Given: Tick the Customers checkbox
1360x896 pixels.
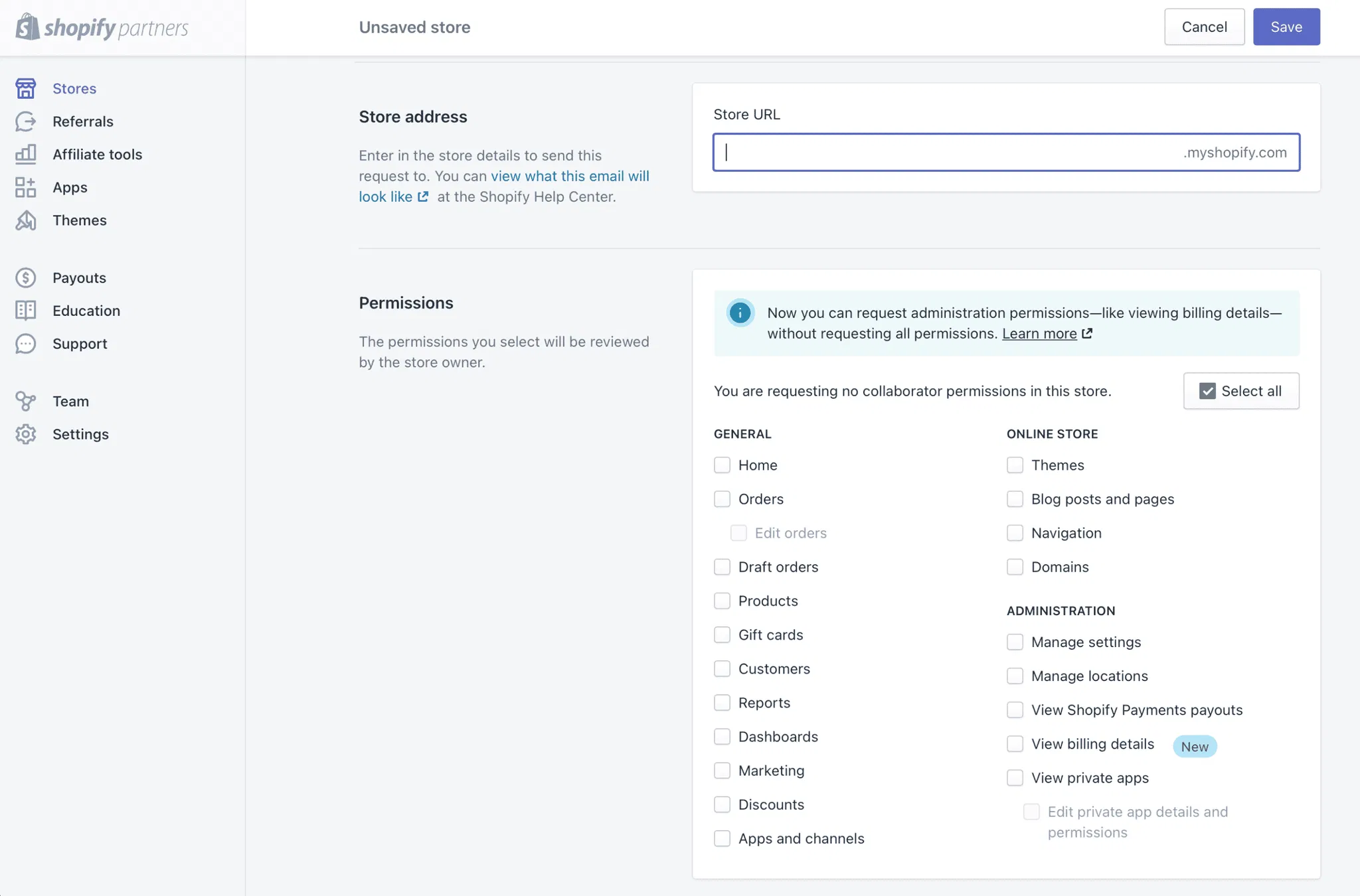Looking at the screenshot, I should (722, 668).
